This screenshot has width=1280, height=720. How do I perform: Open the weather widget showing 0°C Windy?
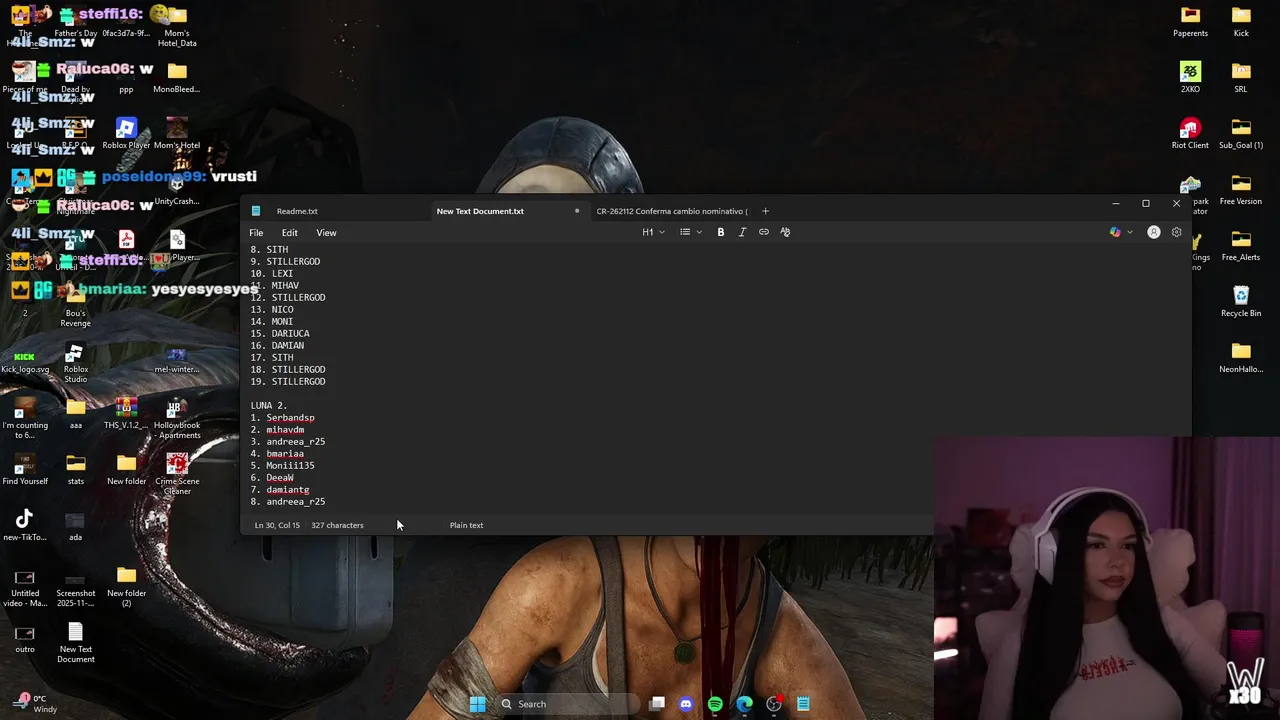pyautogui.click(x=35, y=704)
